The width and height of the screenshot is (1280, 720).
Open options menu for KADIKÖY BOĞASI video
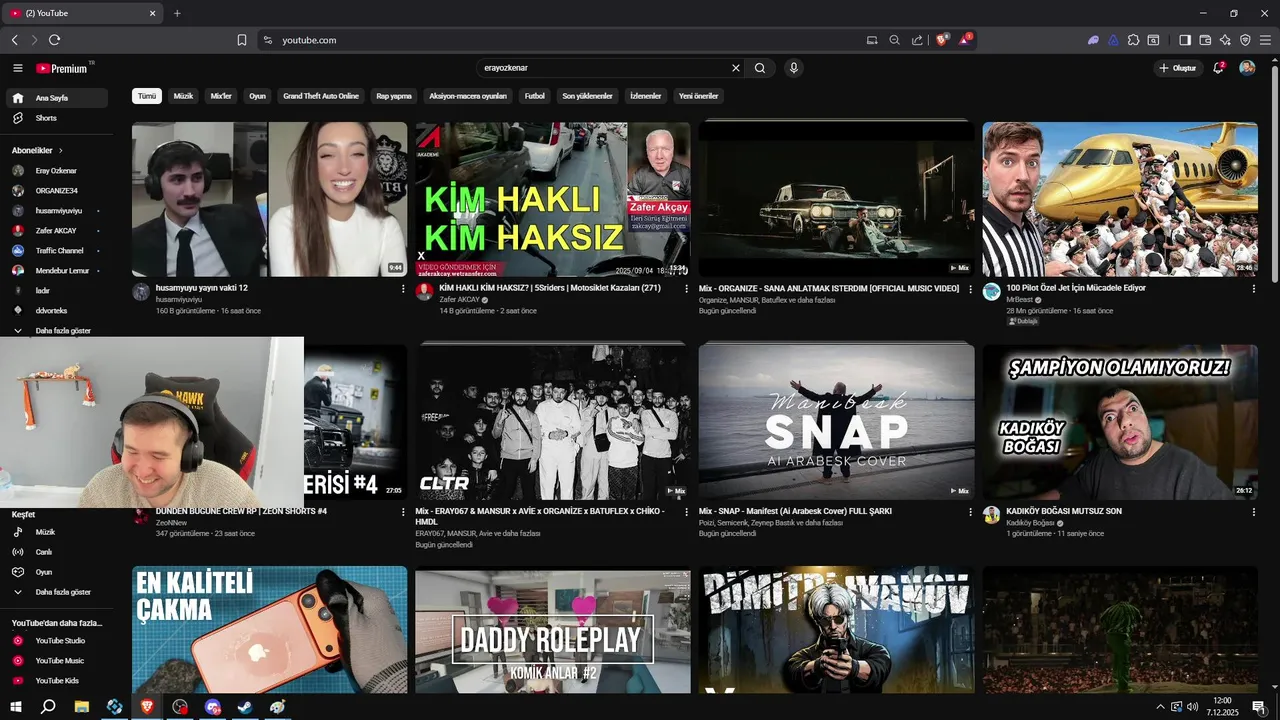pos(1254,511)
